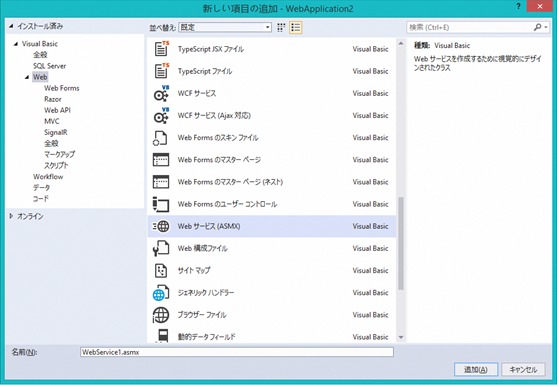Collapse the Web tree node
557x385 pixels.
tap(27, 77)
